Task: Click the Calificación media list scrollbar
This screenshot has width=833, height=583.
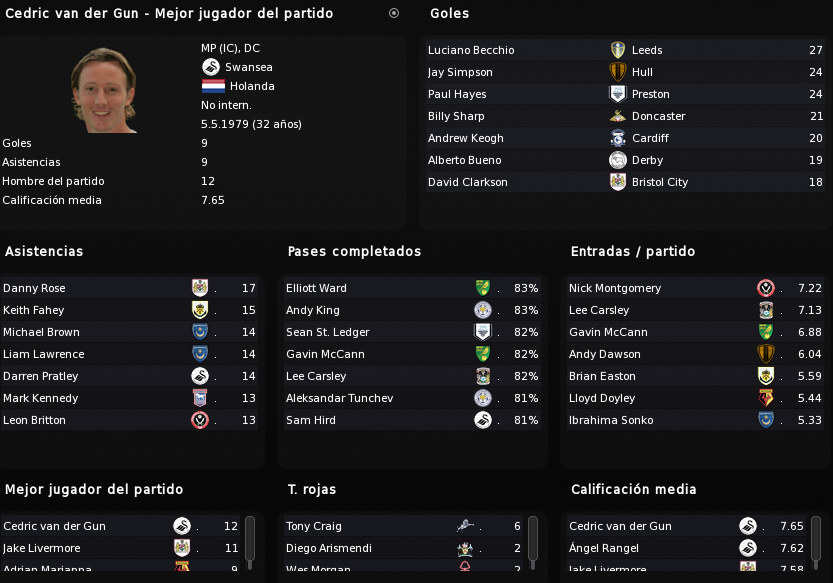Action: coord(816,542)
